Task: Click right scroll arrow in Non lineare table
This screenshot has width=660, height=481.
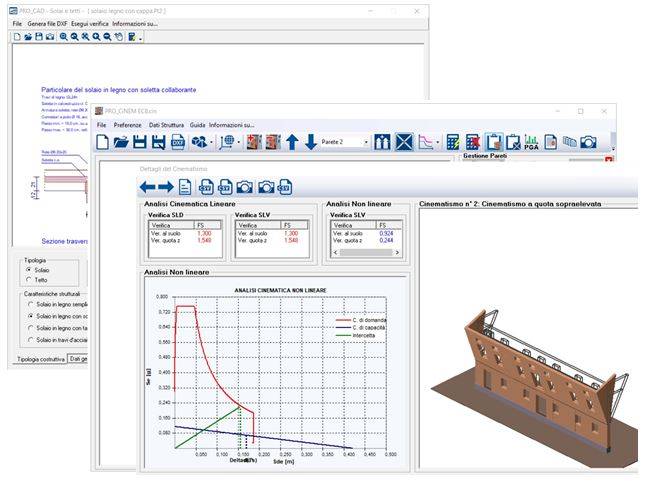Action: point(397,252)
